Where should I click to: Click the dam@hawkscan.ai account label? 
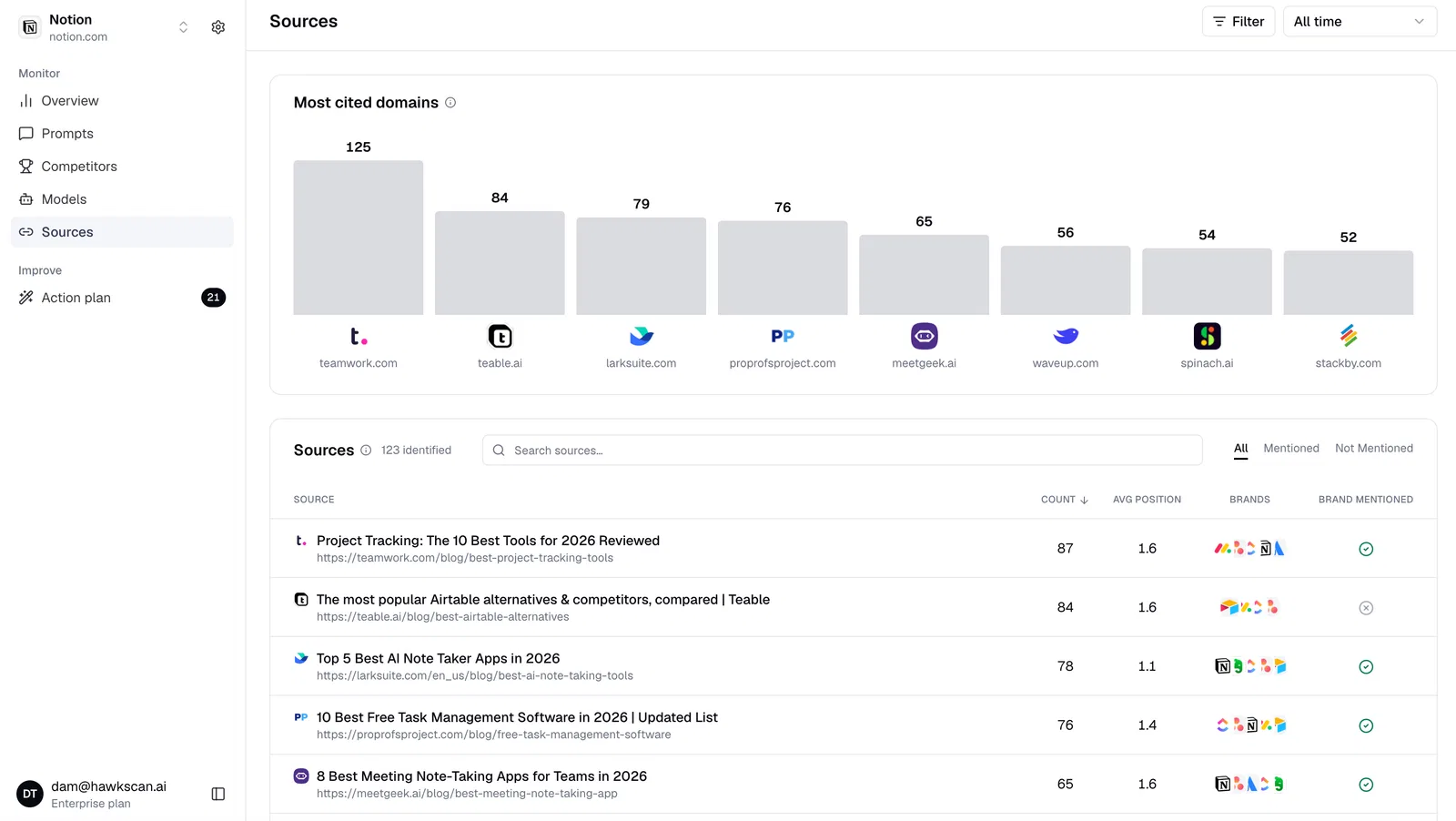click(x=108, y=786)
